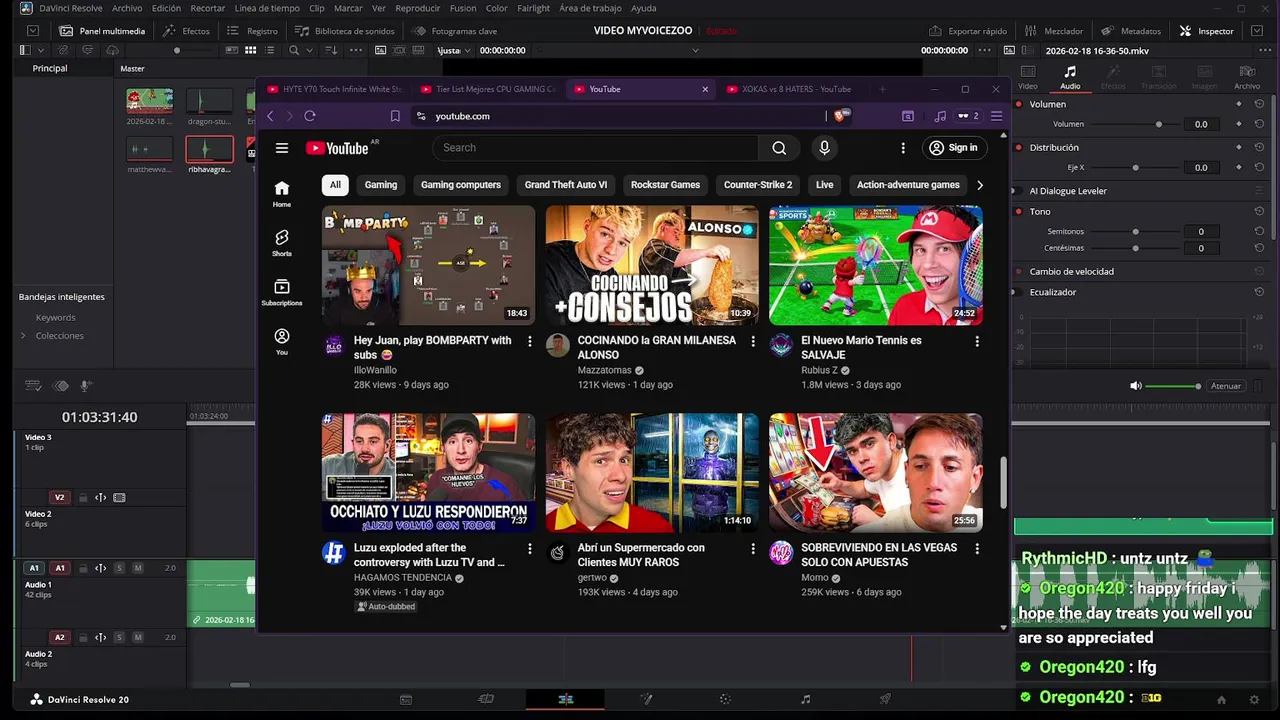Image resolution: width=1280 pixels, height=720 pixels.
Task: Click the Volumen slider in Inspector
Action: (1134, 124)
